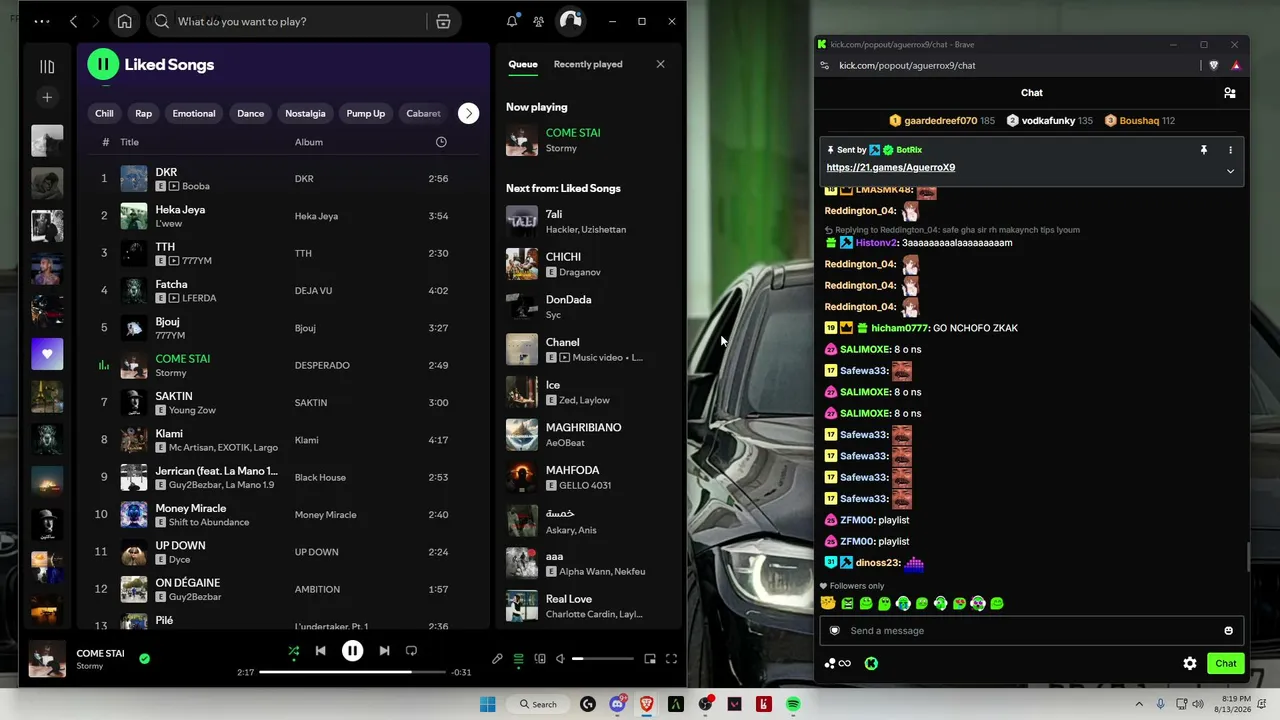Image resolution: width=1280 pixels, height=720 pixels.
Task: Pause playback from the bottom player bar
Action: [x=352, y=651]
